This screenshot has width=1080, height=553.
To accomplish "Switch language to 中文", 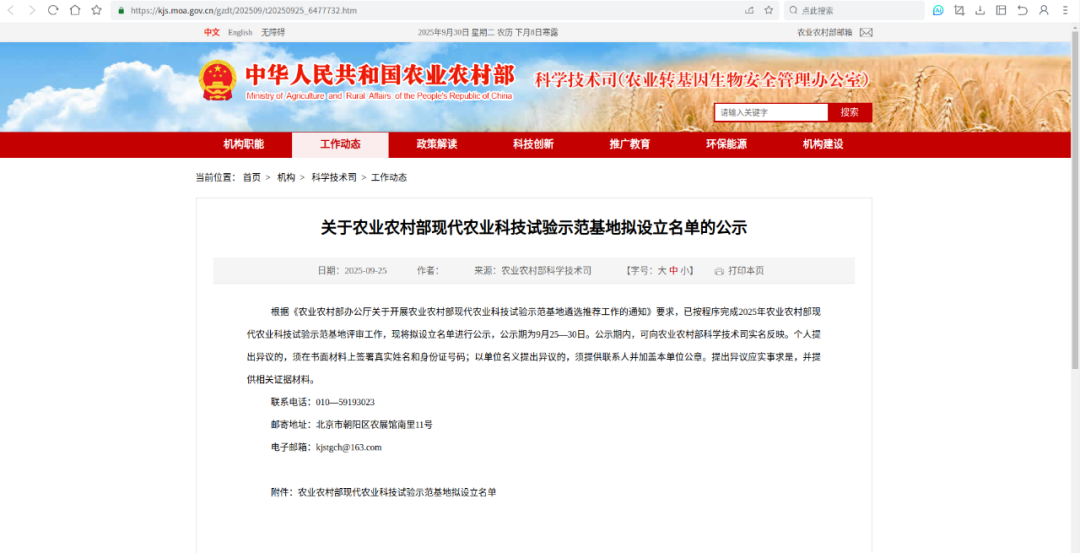I will (211, 32).
